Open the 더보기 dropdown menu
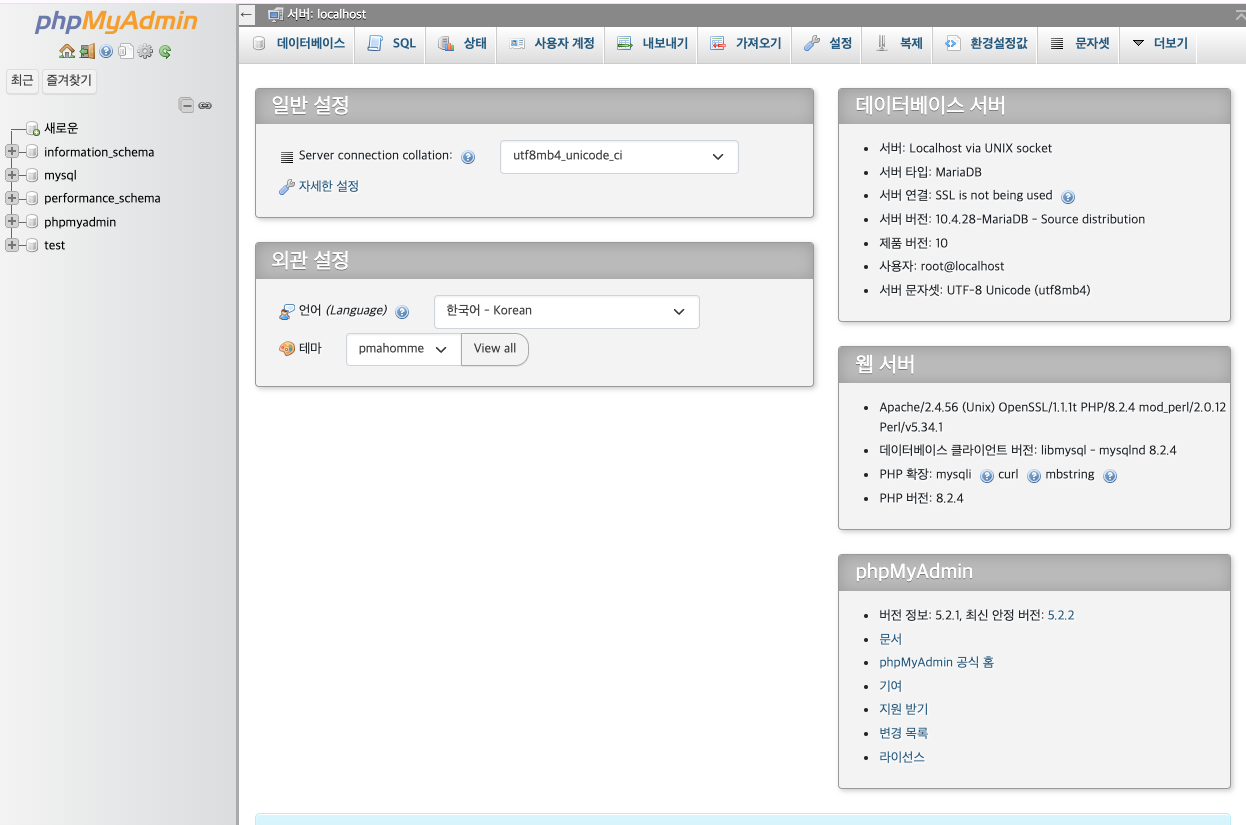This screenshot has height=825, width=1246. point(1159,44)
